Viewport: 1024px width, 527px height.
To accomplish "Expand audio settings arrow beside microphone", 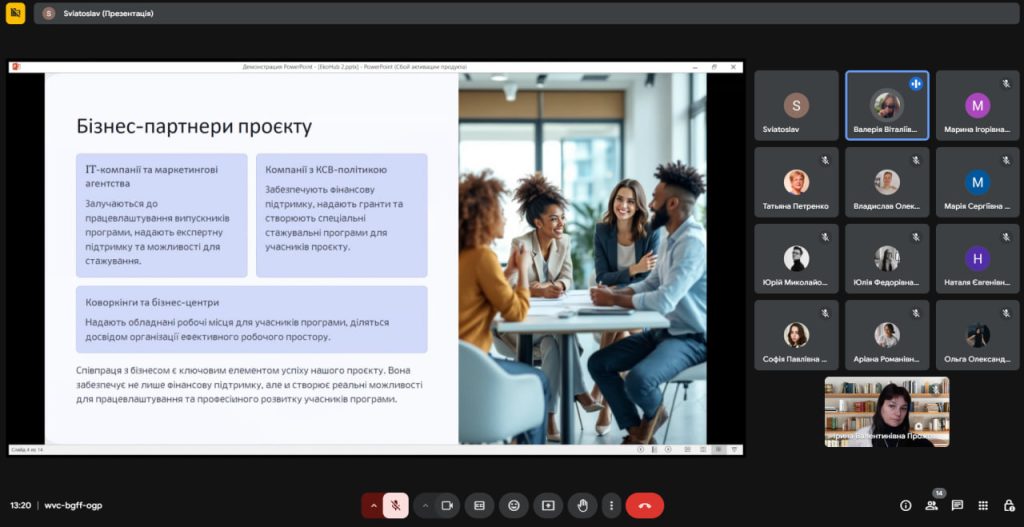I will click(x=373, y=505).
